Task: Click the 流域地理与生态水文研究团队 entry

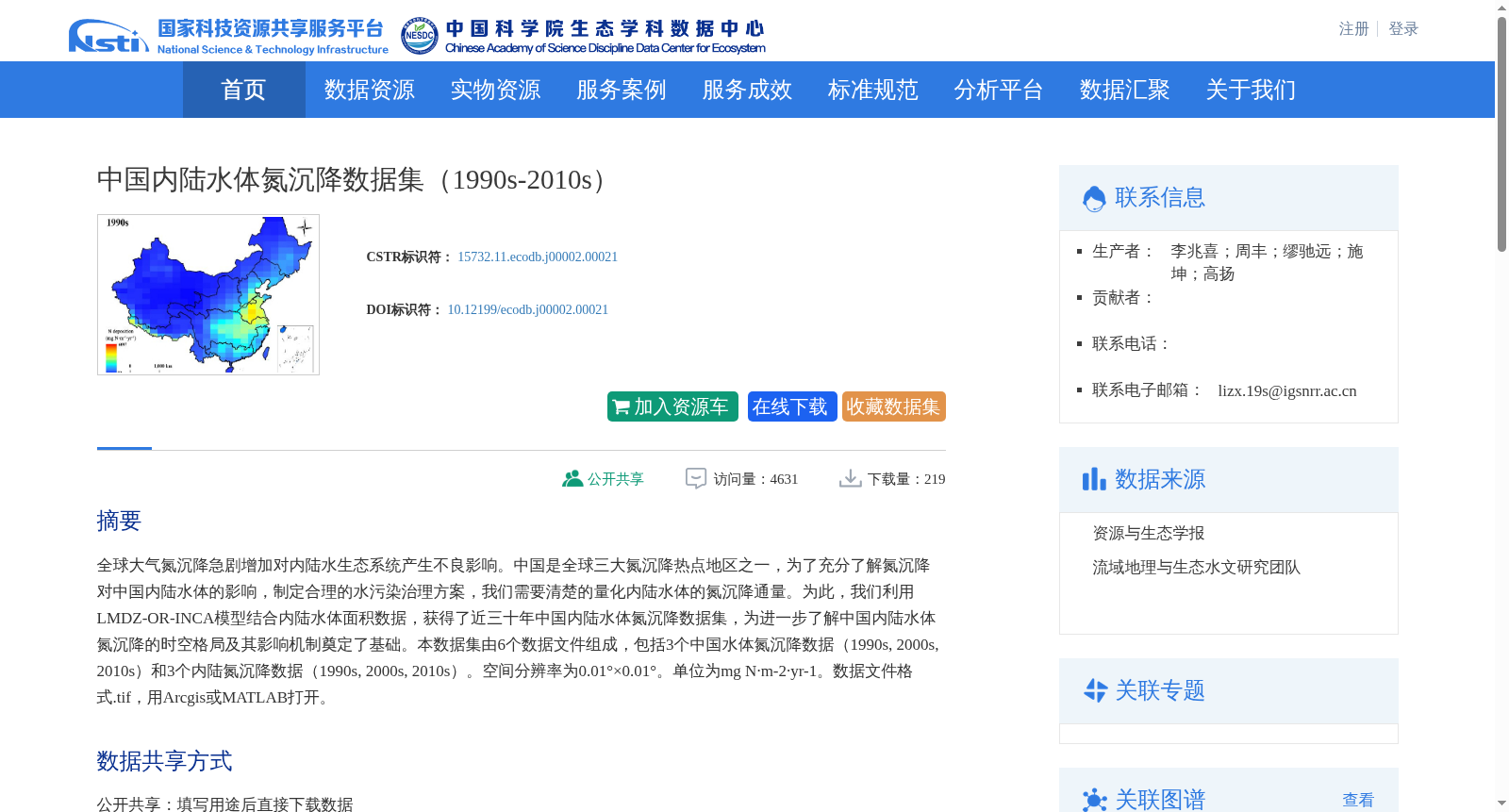Action: 1196,567
